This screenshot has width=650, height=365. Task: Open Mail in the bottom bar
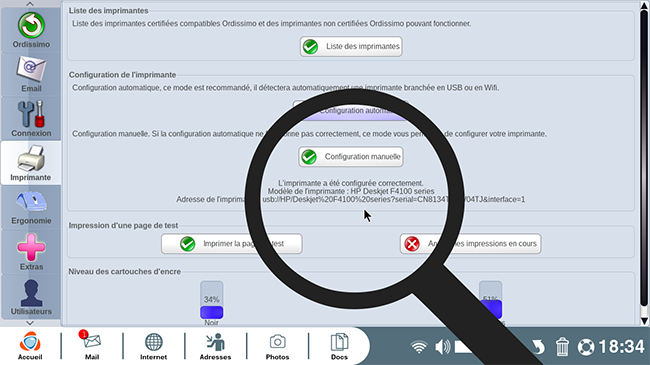(x=92, y=346)
